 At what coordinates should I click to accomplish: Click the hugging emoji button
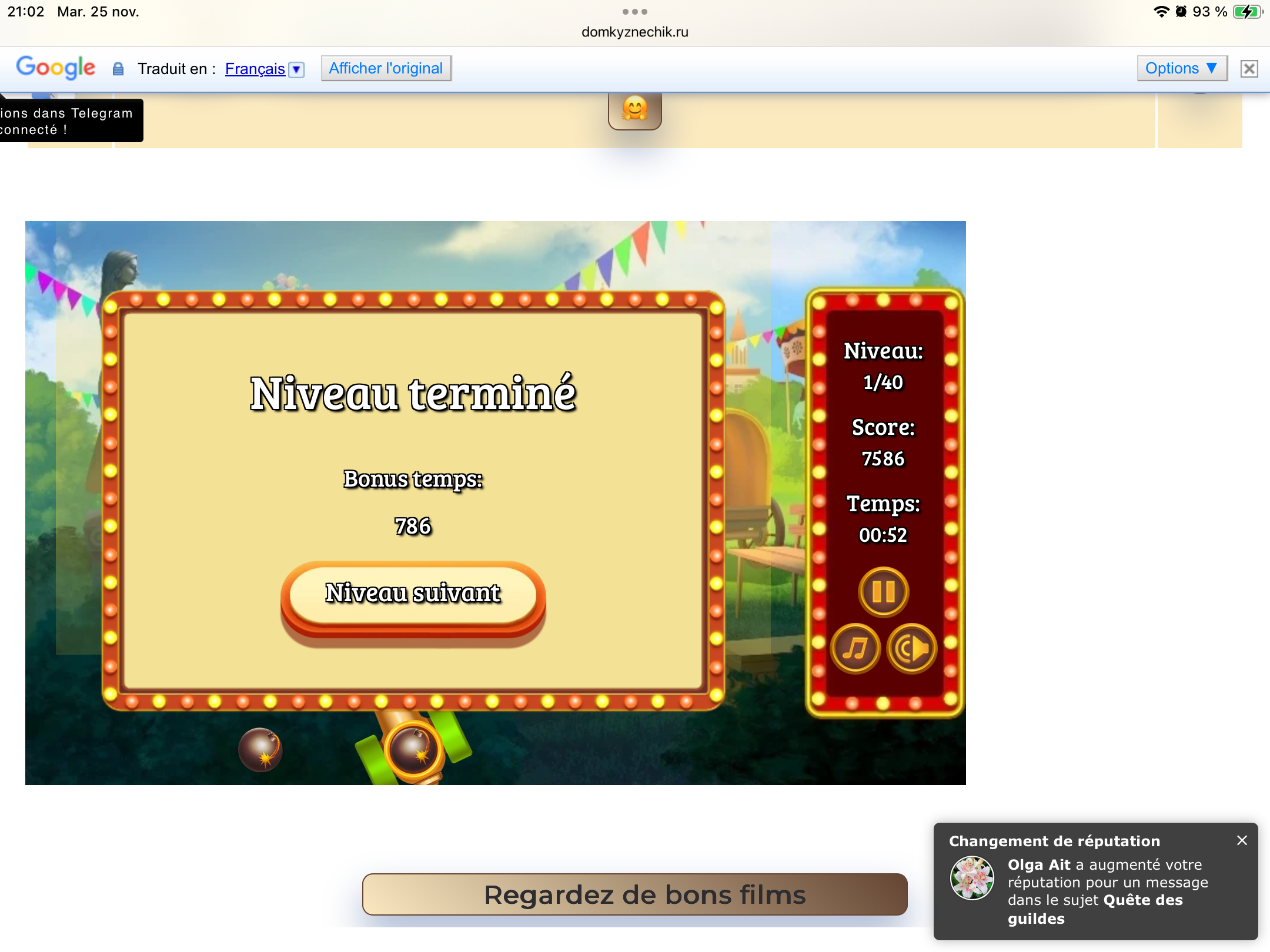click(x=635, y=109)
